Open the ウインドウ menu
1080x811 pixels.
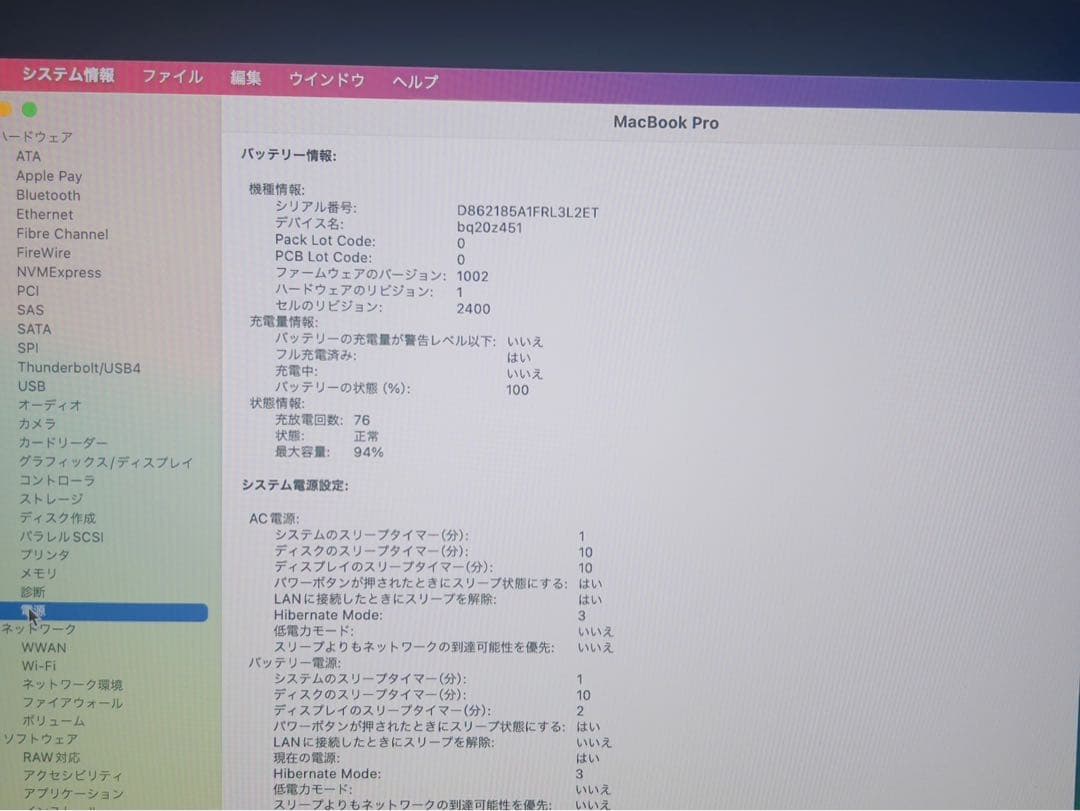coord(326,78)
